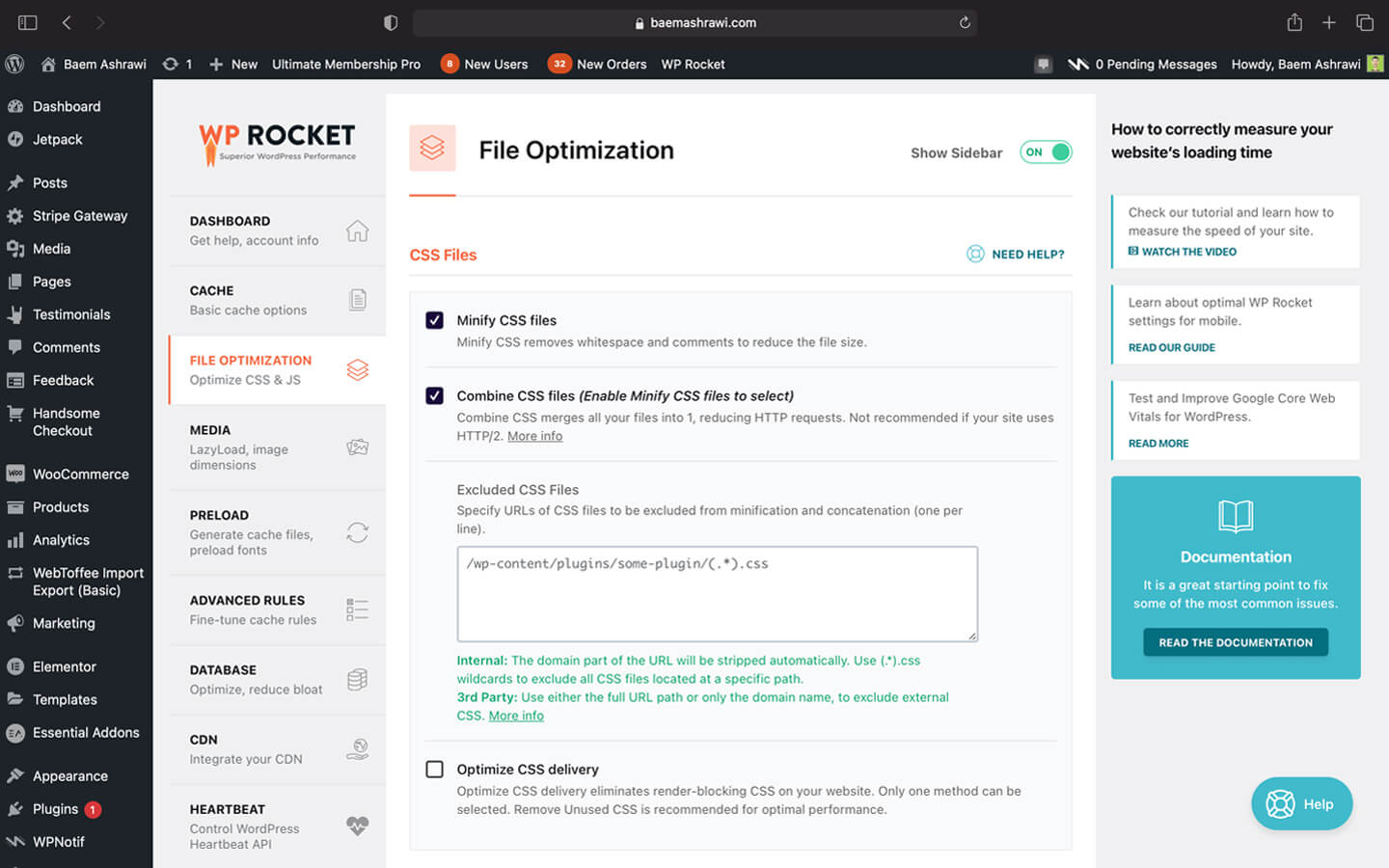Image resolution: width=1389 pixels, height=868 pixels.
Task: Switch to the WP Rocket Database tab
Action: (278, 679)
